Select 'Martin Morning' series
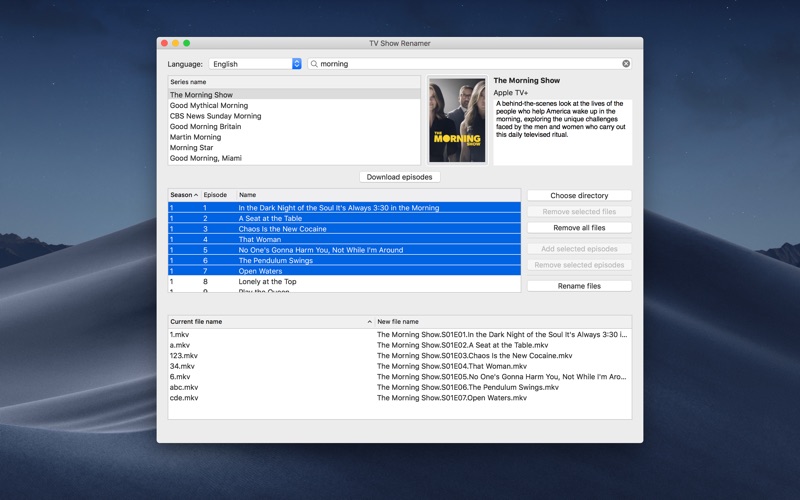Image resolution: width=800 pixels, height=500 pixels. tap(294, 137)
